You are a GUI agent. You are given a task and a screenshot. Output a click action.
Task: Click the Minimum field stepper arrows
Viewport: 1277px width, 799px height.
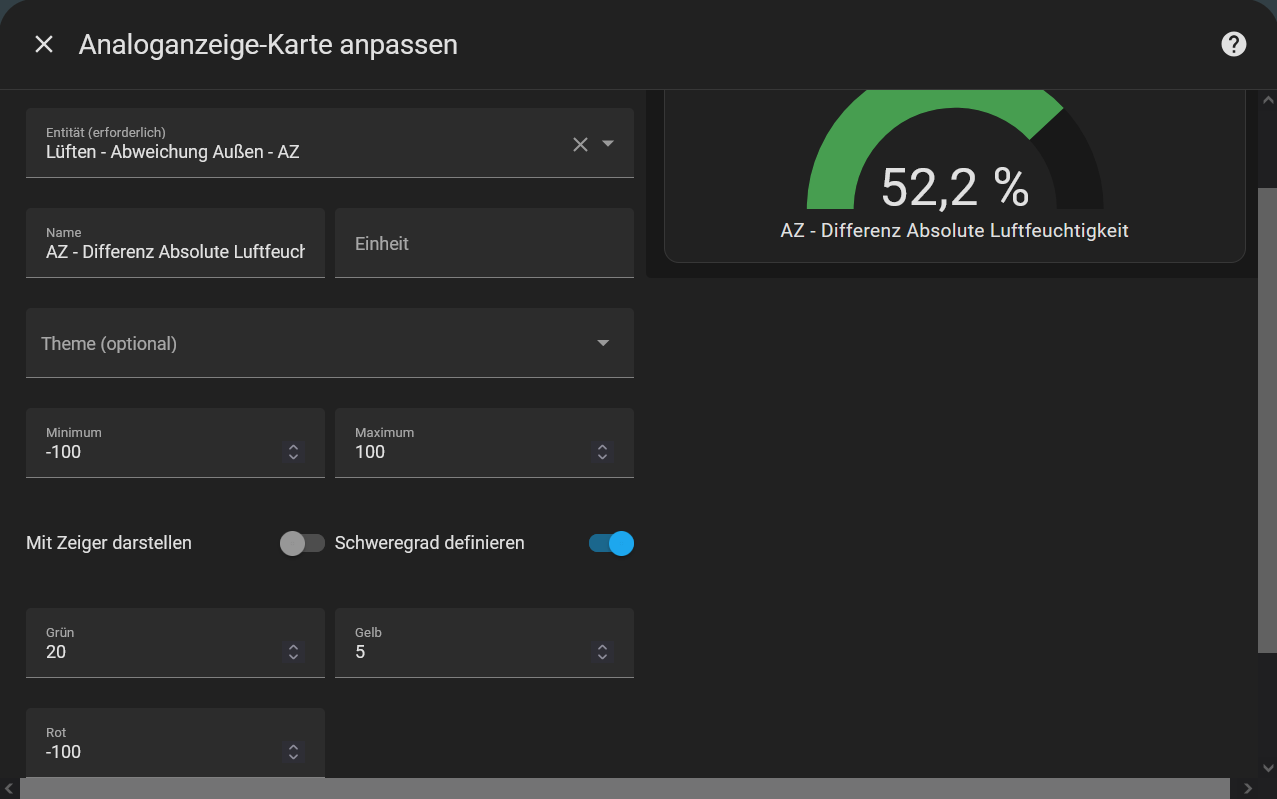click(x=293, y=452)
